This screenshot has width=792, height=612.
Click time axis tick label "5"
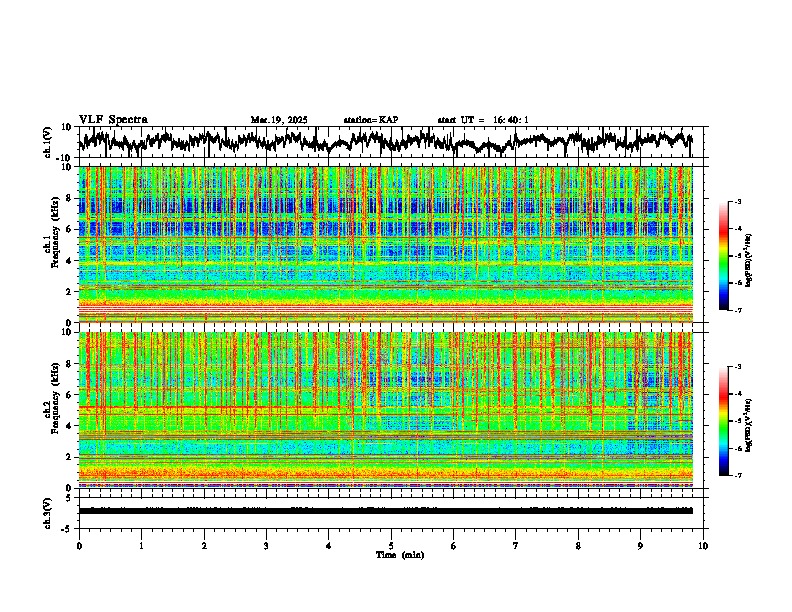coord(391,546)
